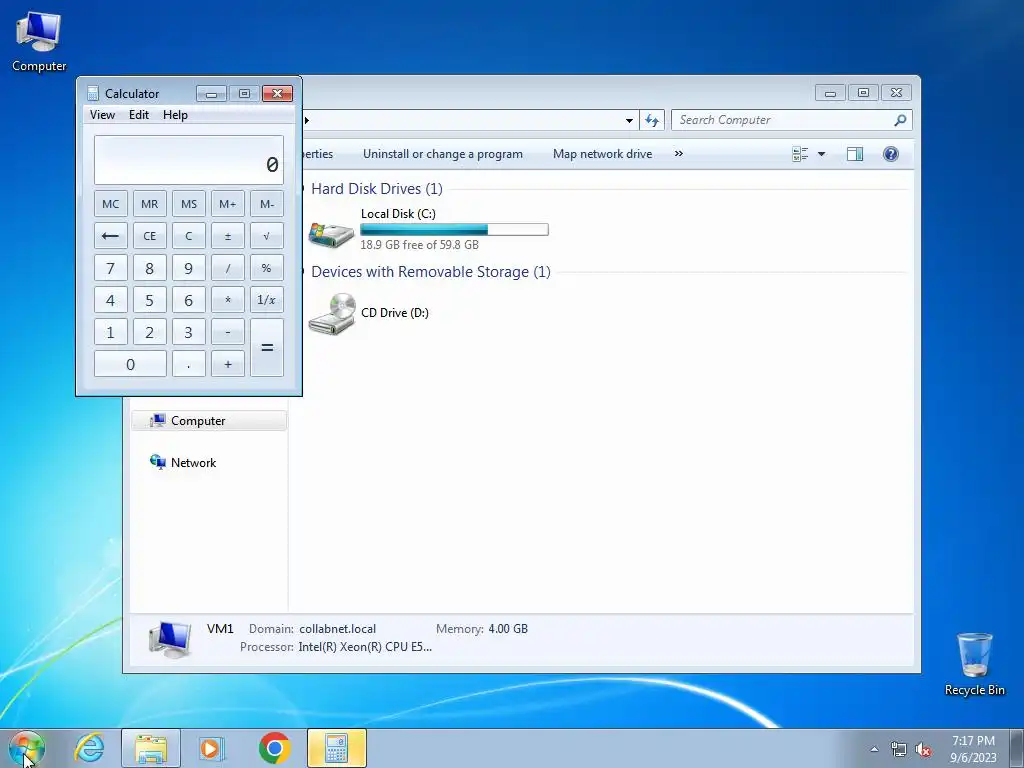1024x768 pixels.
Task: Click digit 1 on the Calculator
Action: point(110,332)
